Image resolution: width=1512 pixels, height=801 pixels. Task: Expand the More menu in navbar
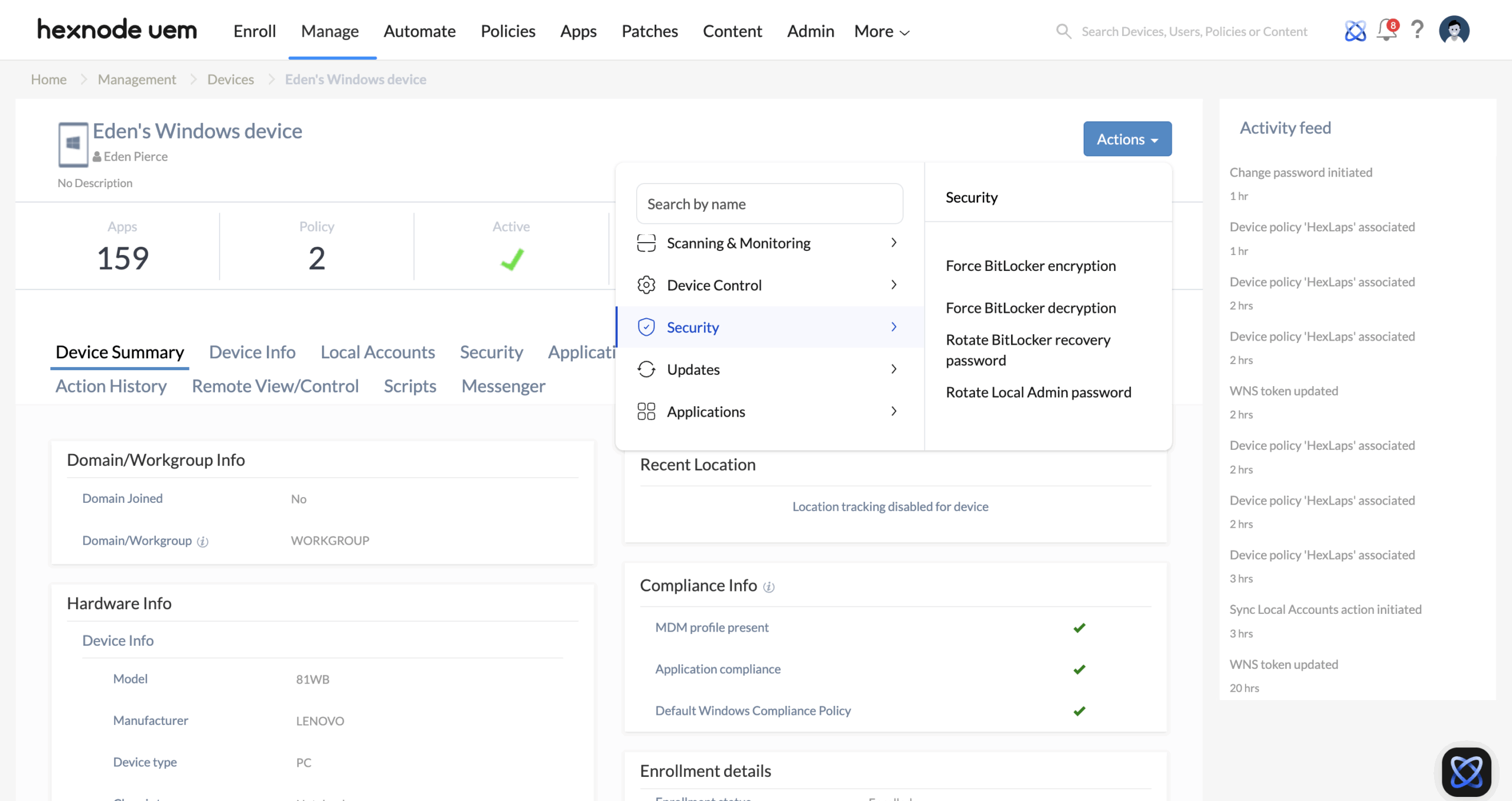point(881,31)
